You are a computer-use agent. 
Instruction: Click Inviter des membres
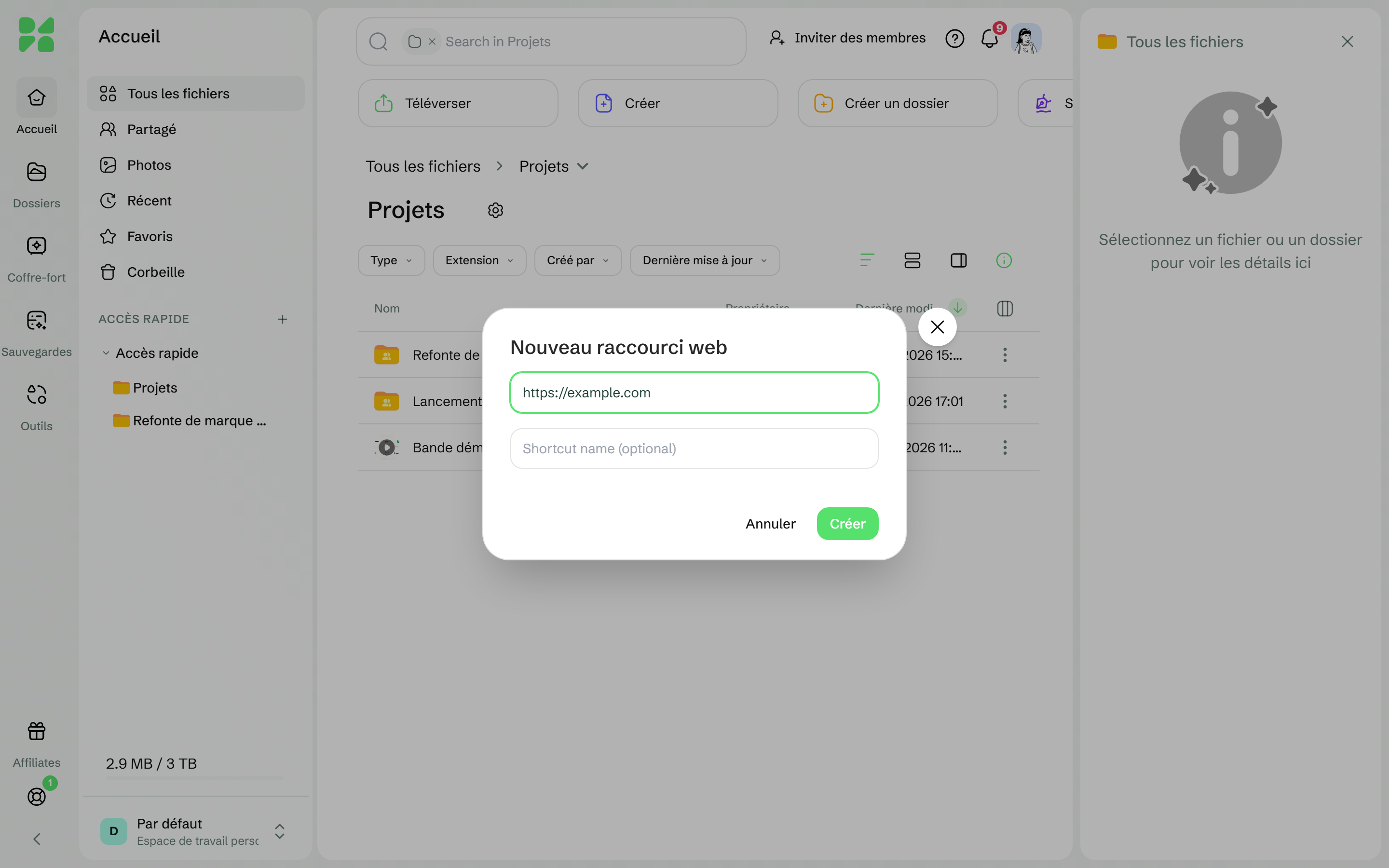[847, 38]
